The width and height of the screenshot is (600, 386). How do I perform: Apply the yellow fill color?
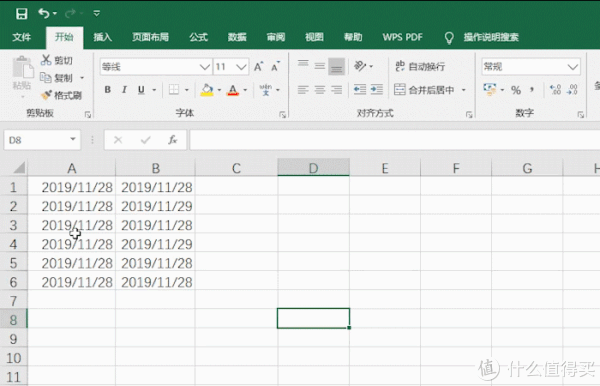point(207,90)
